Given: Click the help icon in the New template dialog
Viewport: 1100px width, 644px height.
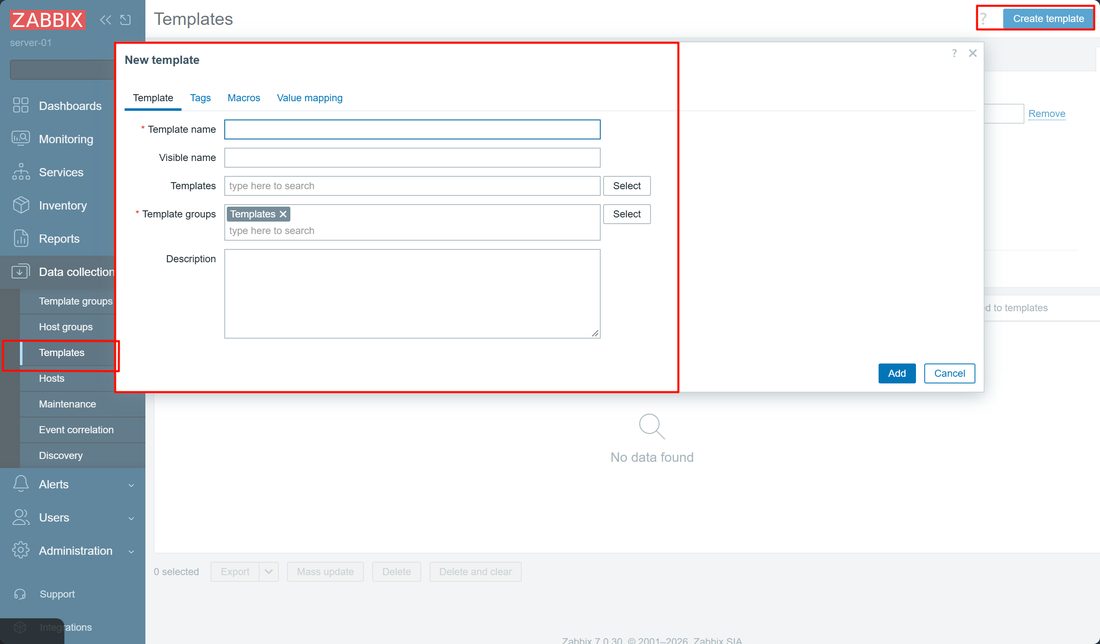Looking at the screenshot, I should coord(954,53).
